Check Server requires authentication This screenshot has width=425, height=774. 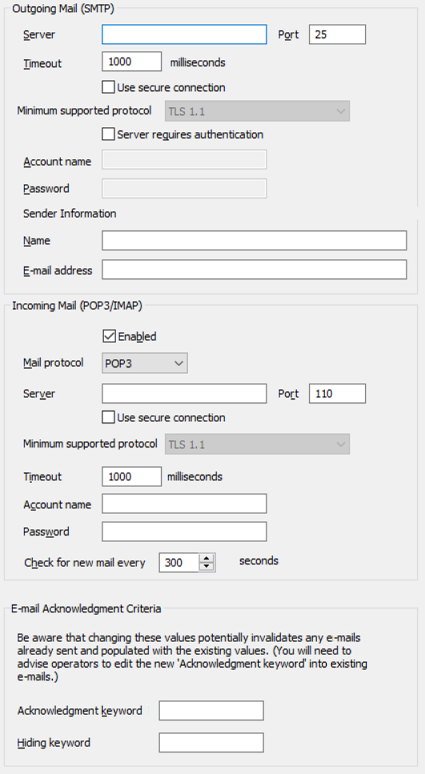click(x=108, y=134)
